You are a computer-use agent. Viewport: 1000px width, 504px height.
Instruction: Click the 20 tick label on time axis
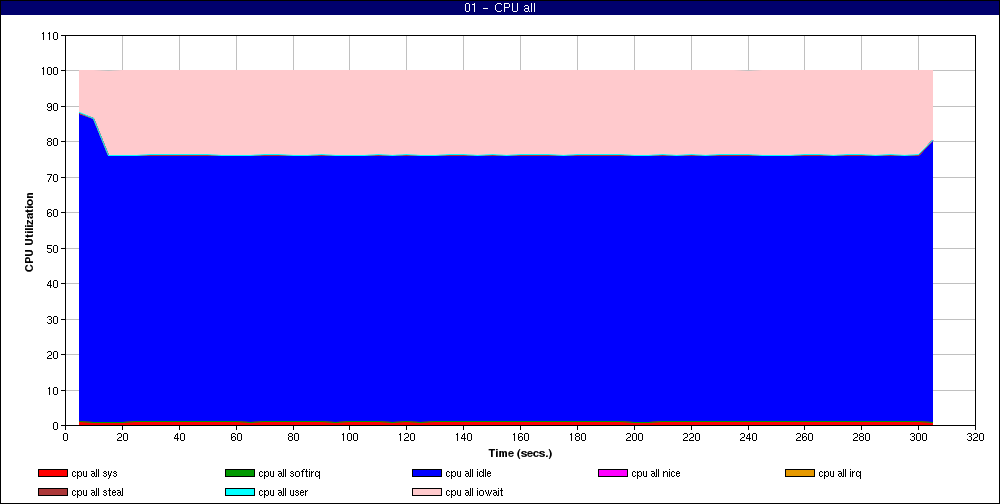(x=122, y=438)
